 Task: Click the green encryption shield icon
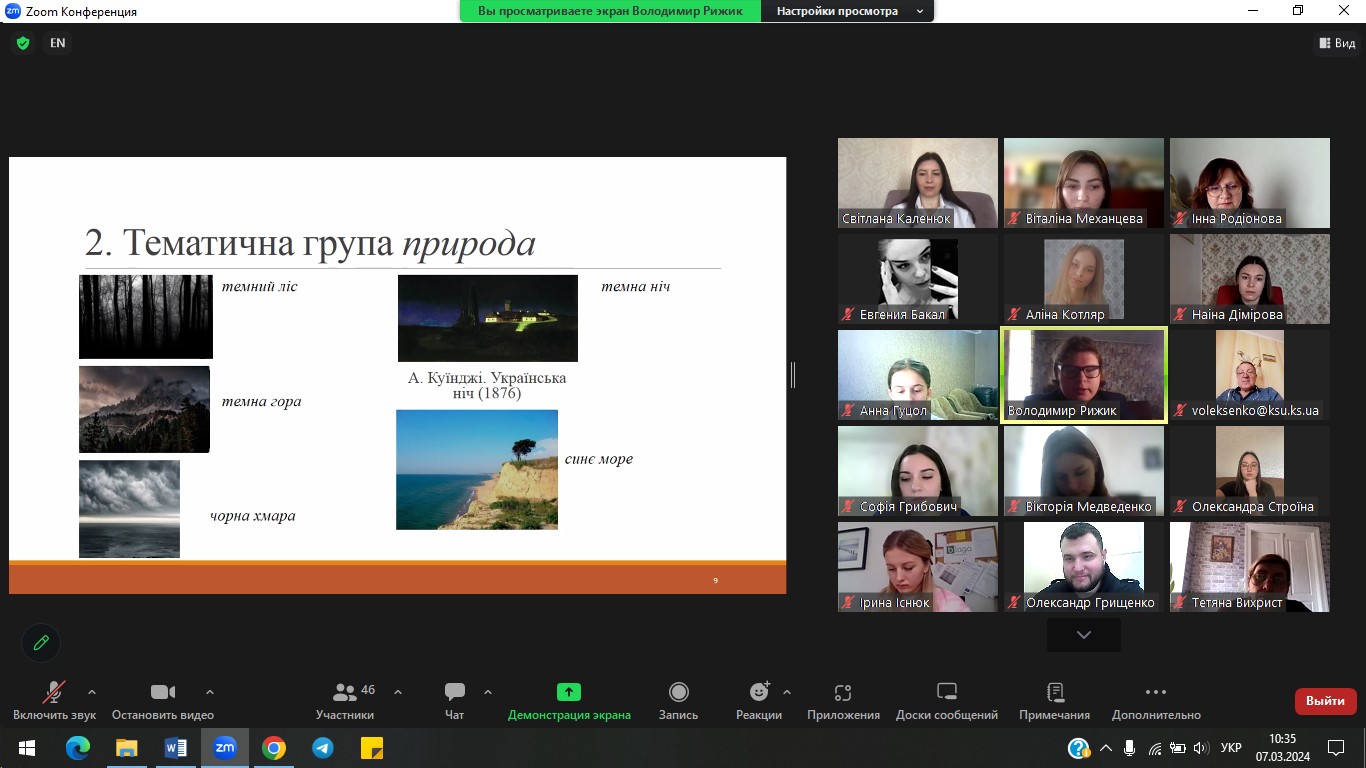tap(23, 43)
